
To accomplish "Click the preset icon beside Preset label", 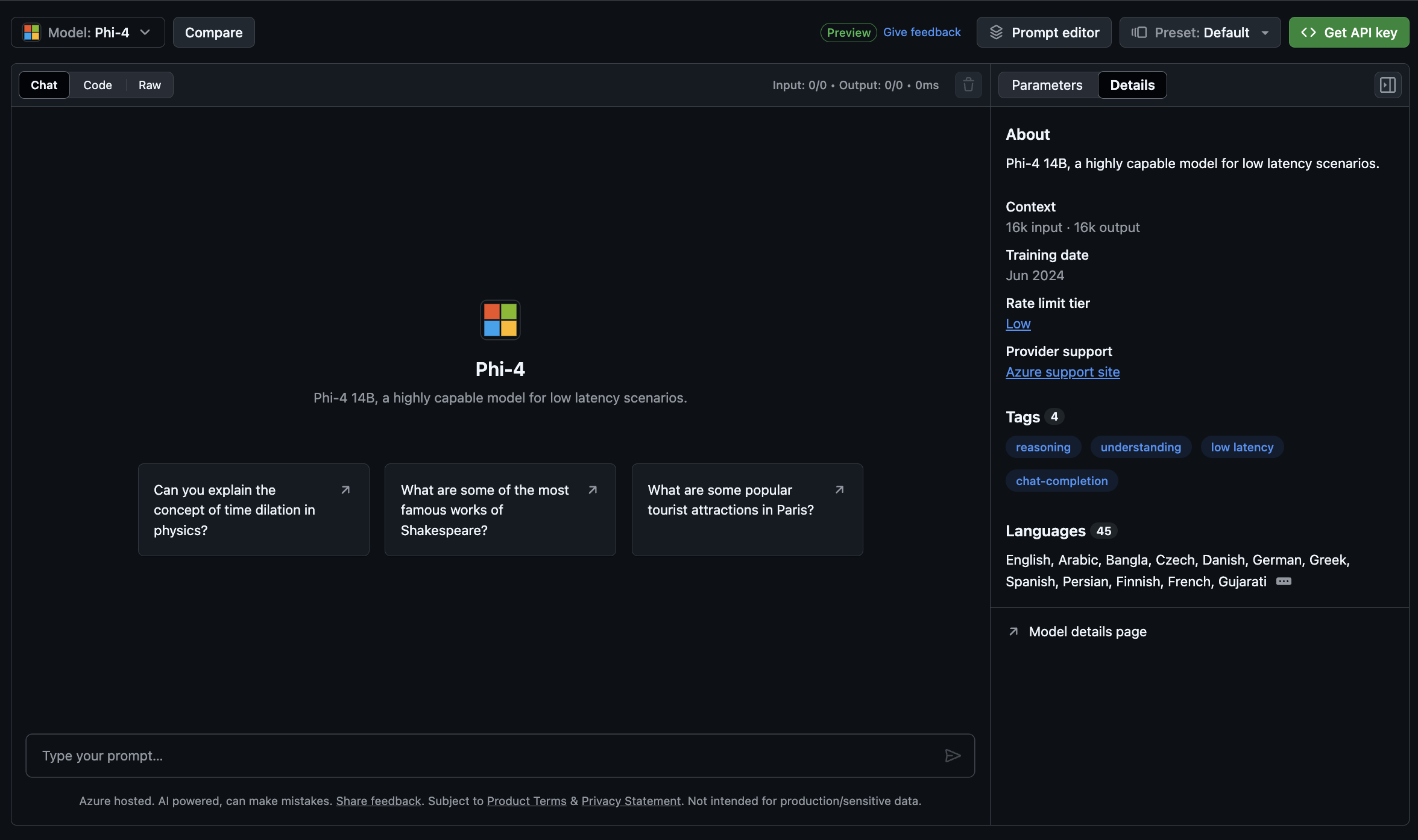I will pyautogui.click(x=1139, y=33).
